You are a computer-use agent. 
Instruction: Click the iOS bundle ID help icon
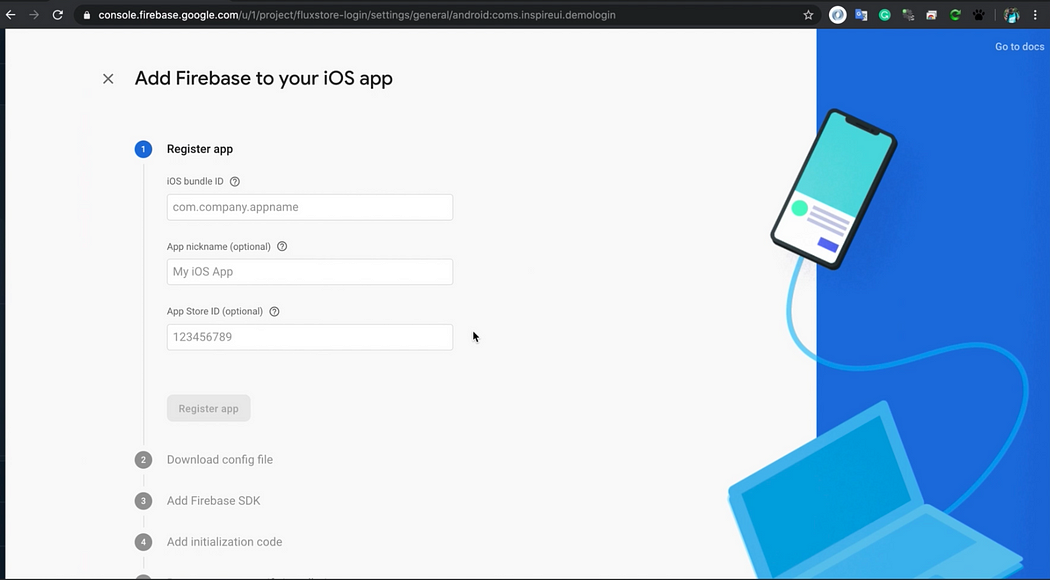[x=235, y=182]
